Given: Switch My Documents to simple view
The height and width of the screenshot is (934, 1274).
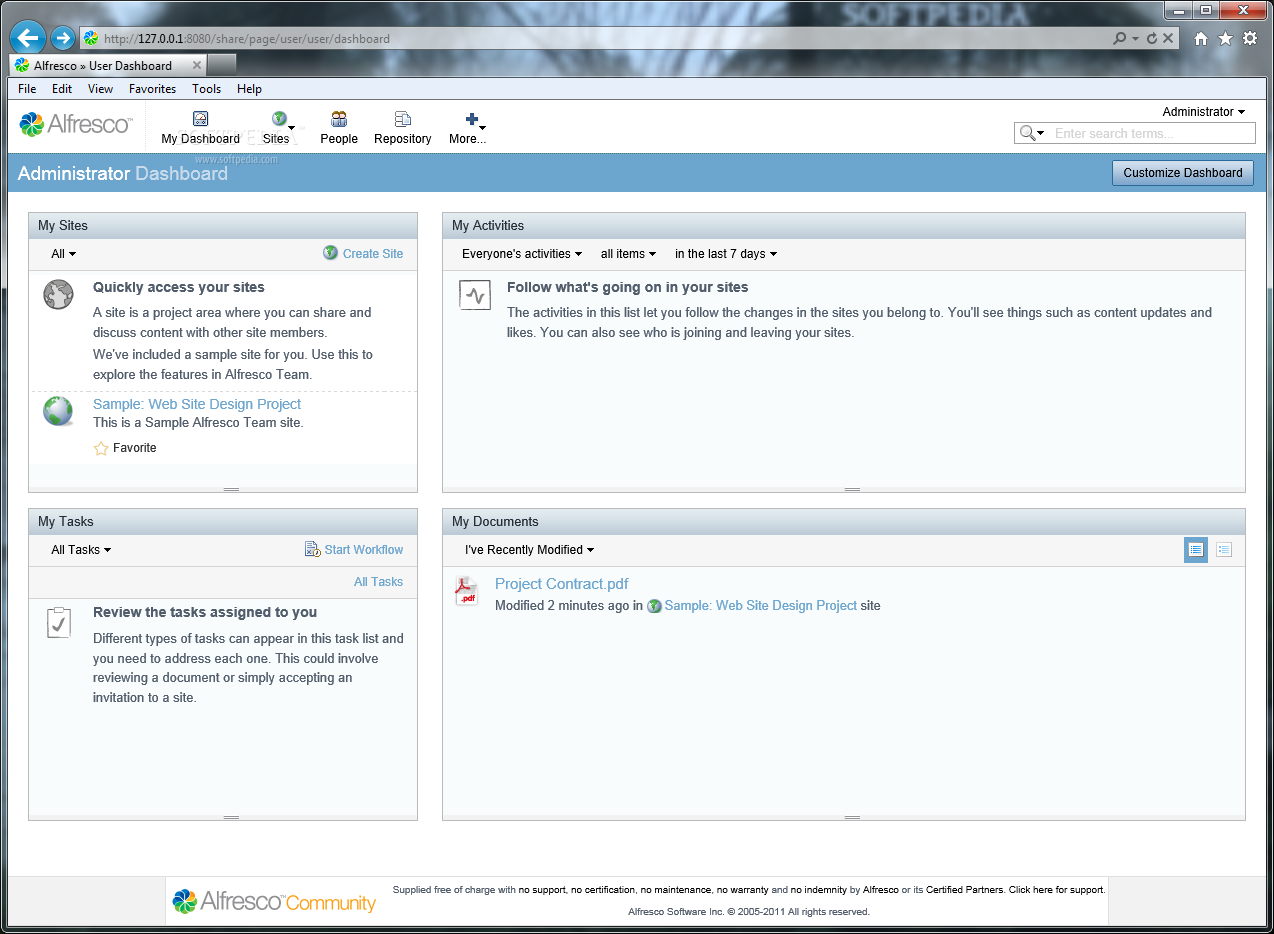Looking at the screenshot, I should point(1223,549).
